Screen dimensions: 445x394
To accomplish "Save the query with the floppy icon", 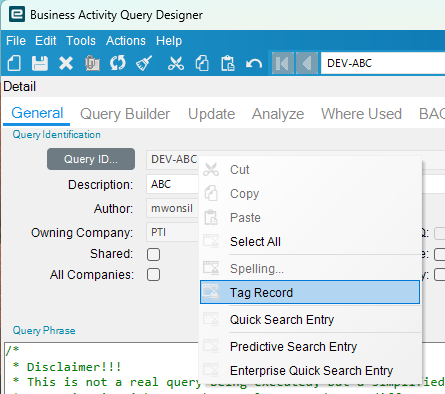I will click(40, 63).
